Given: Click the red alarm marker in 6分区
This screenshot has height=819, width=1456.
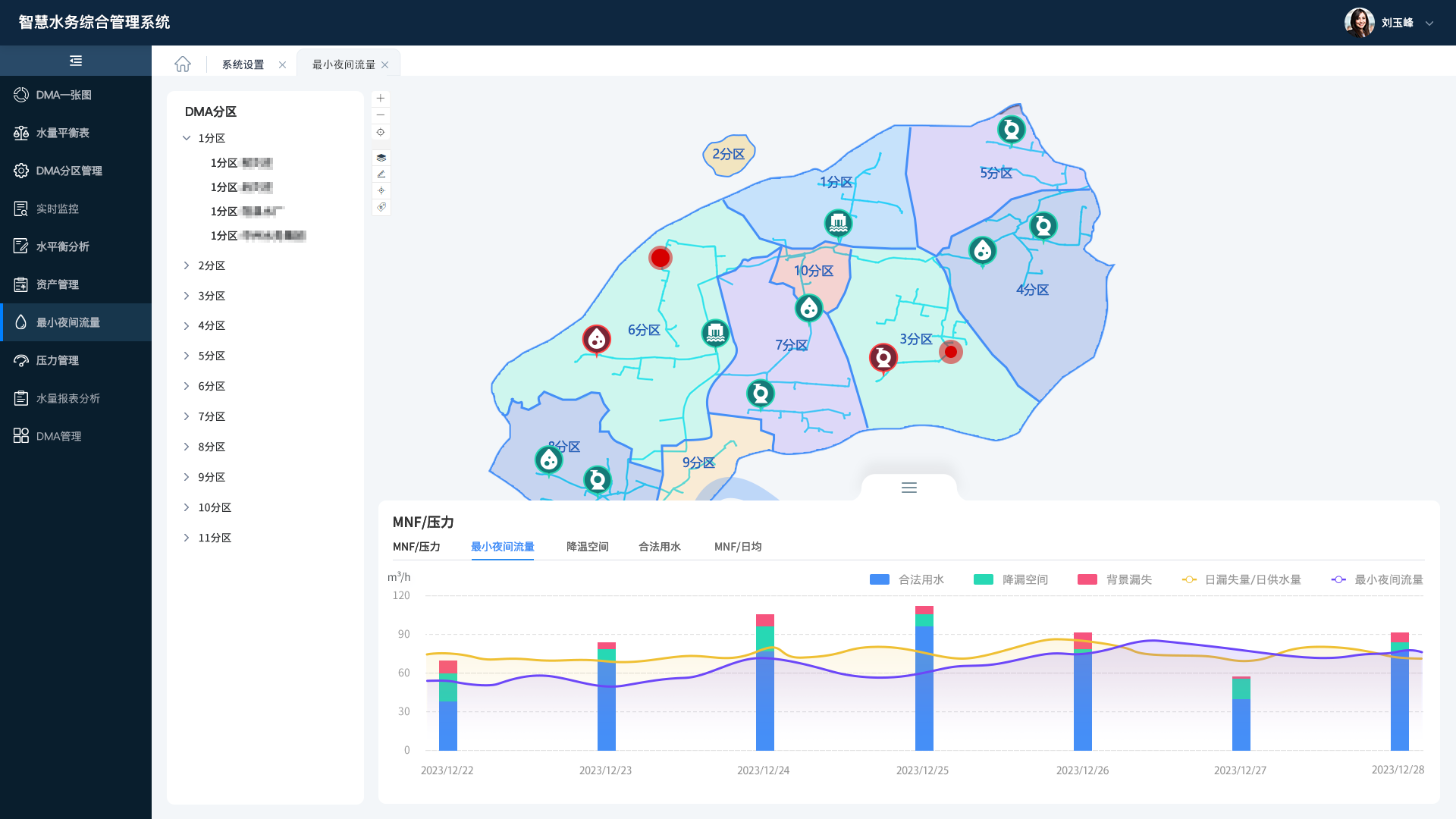Looking at the screenshot, I should (x=661, y=258).
